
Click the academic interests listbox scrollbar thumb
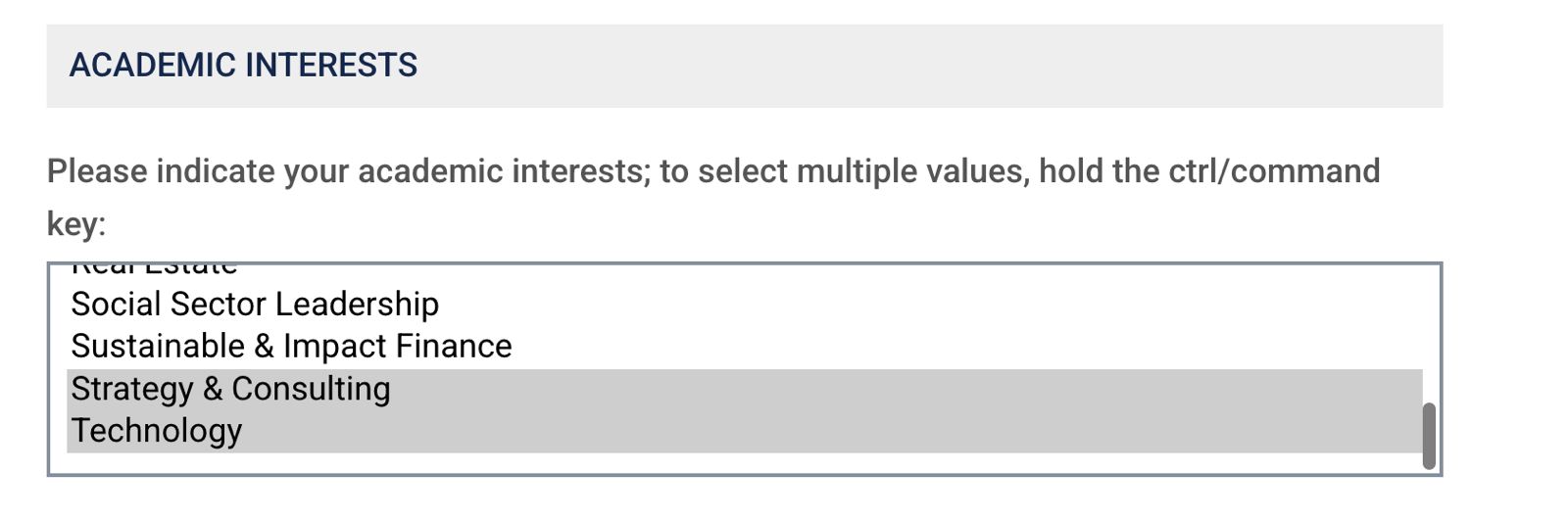[1429, 436]
